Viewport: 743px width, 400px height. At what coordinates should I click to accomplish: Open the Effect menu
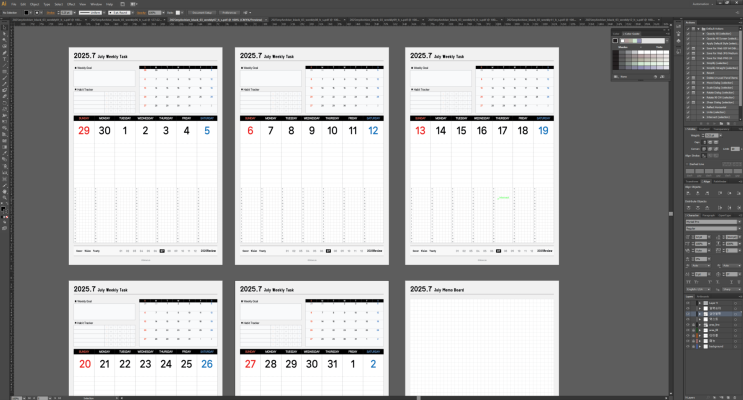pos(71,4)
